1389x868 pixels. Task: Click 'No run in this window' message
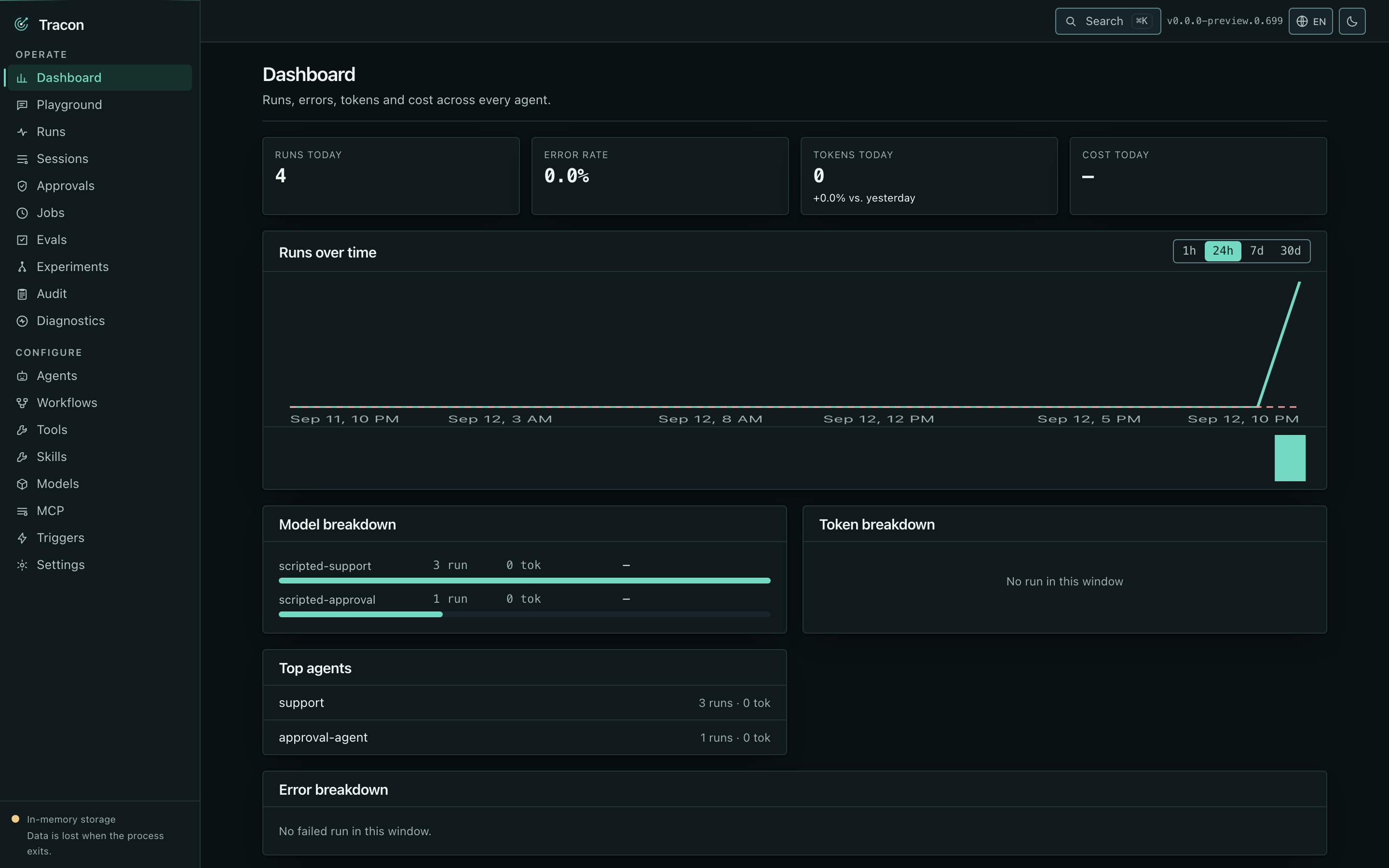1064,582
